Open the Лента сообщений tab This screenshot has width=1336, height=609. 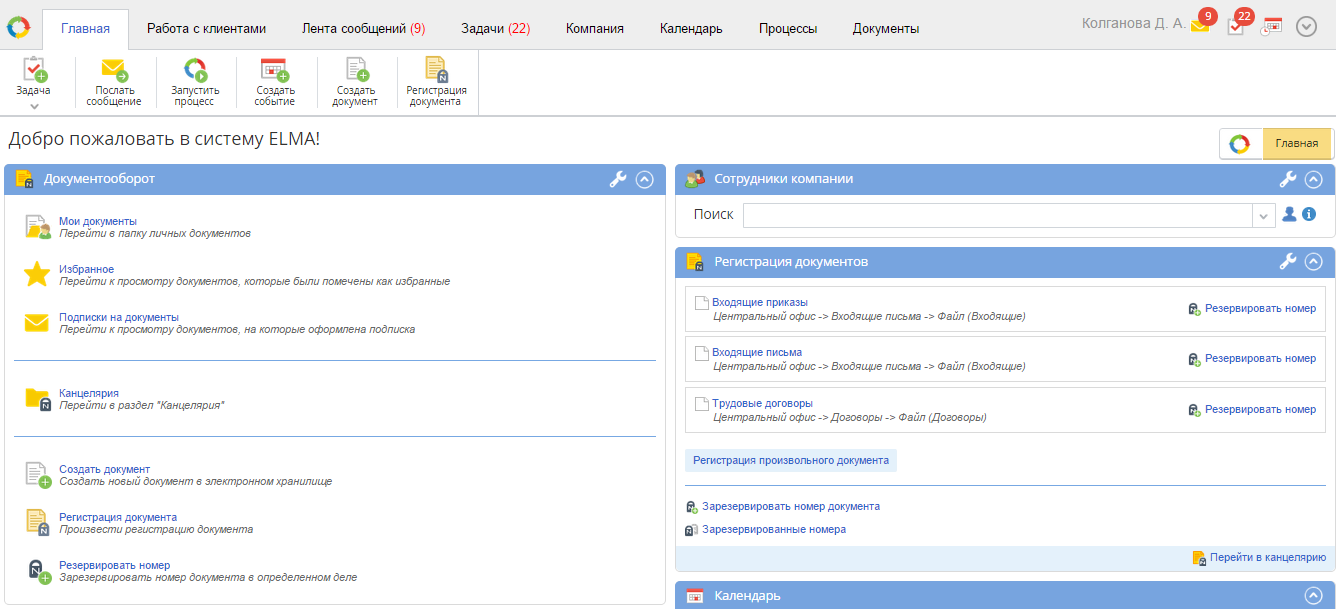point(363,29)
